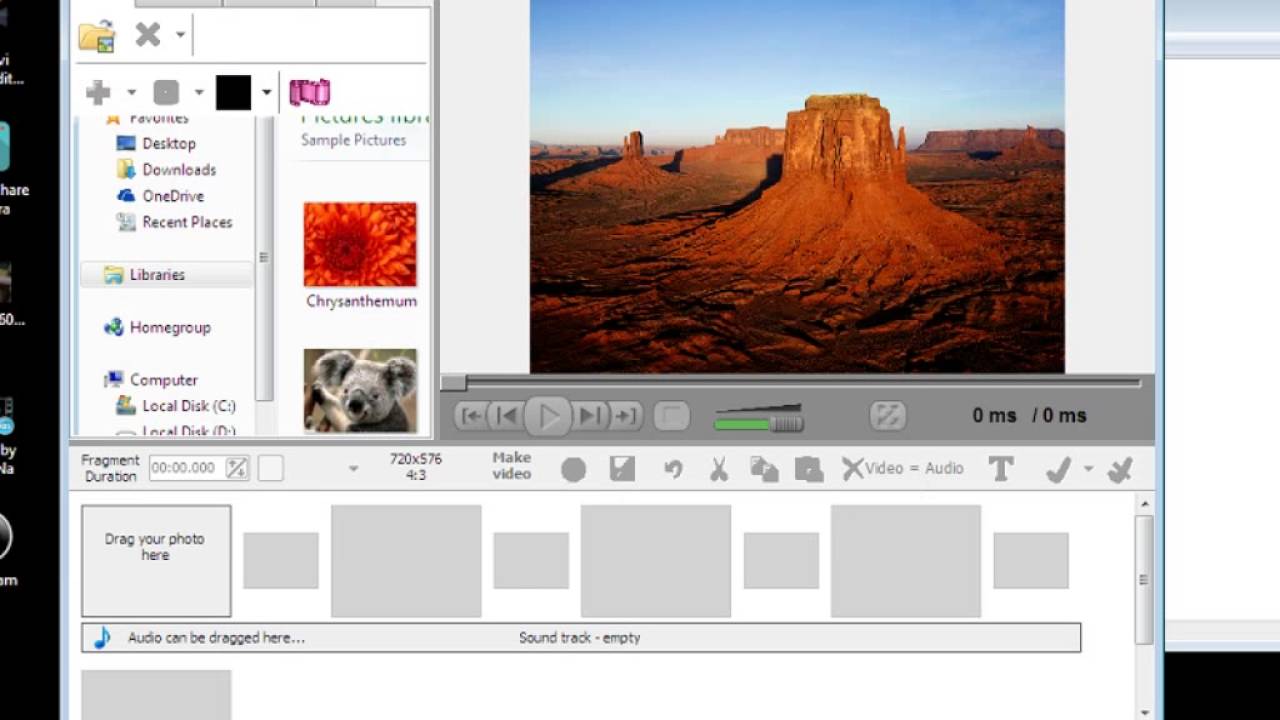This screenshot has width=1280, height=720.
Task: Click the blue music note icon
Action: click(x=101, y=638)
